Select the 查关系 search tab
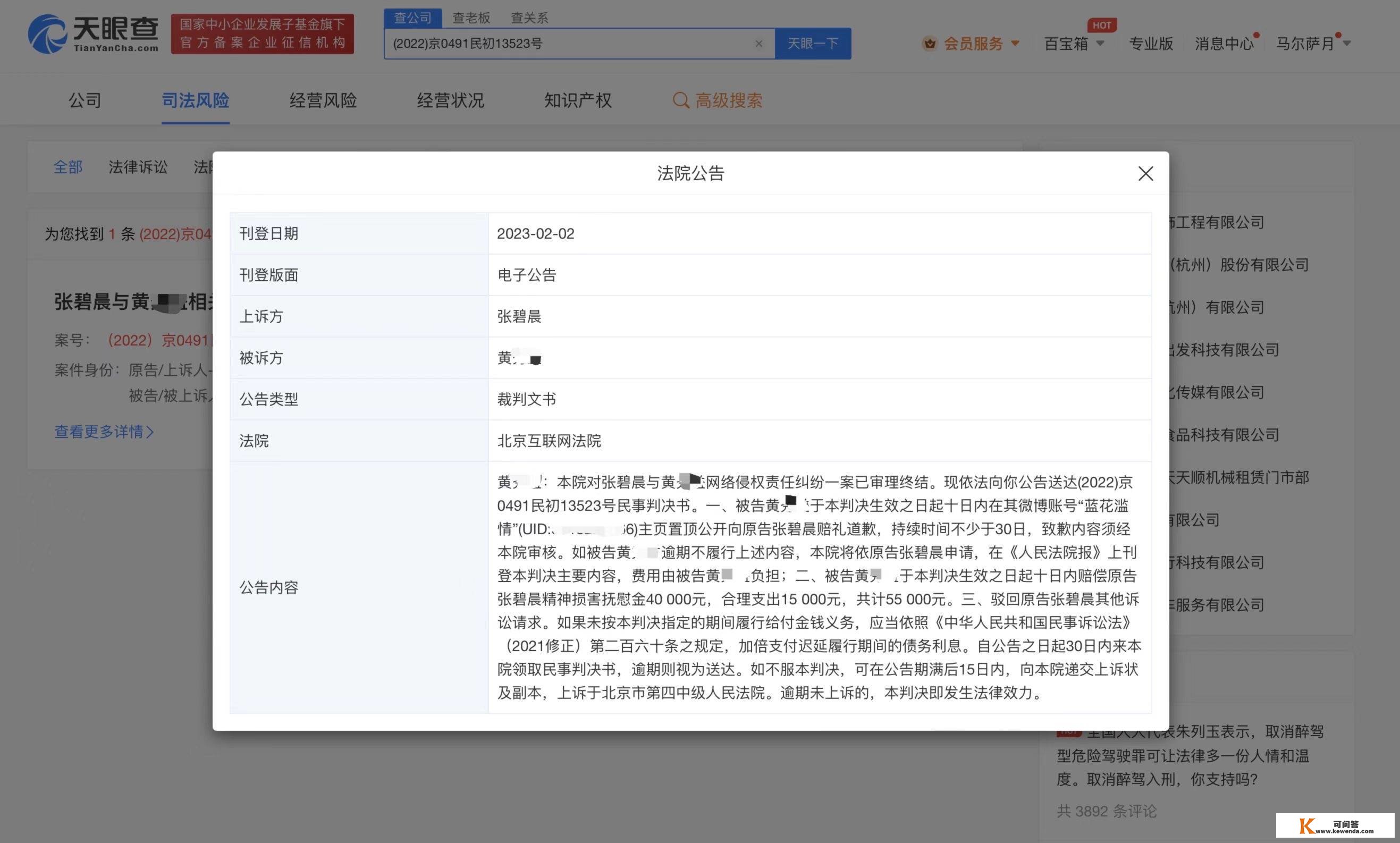This screenshot has height=843, width=1400. (529, 18)
